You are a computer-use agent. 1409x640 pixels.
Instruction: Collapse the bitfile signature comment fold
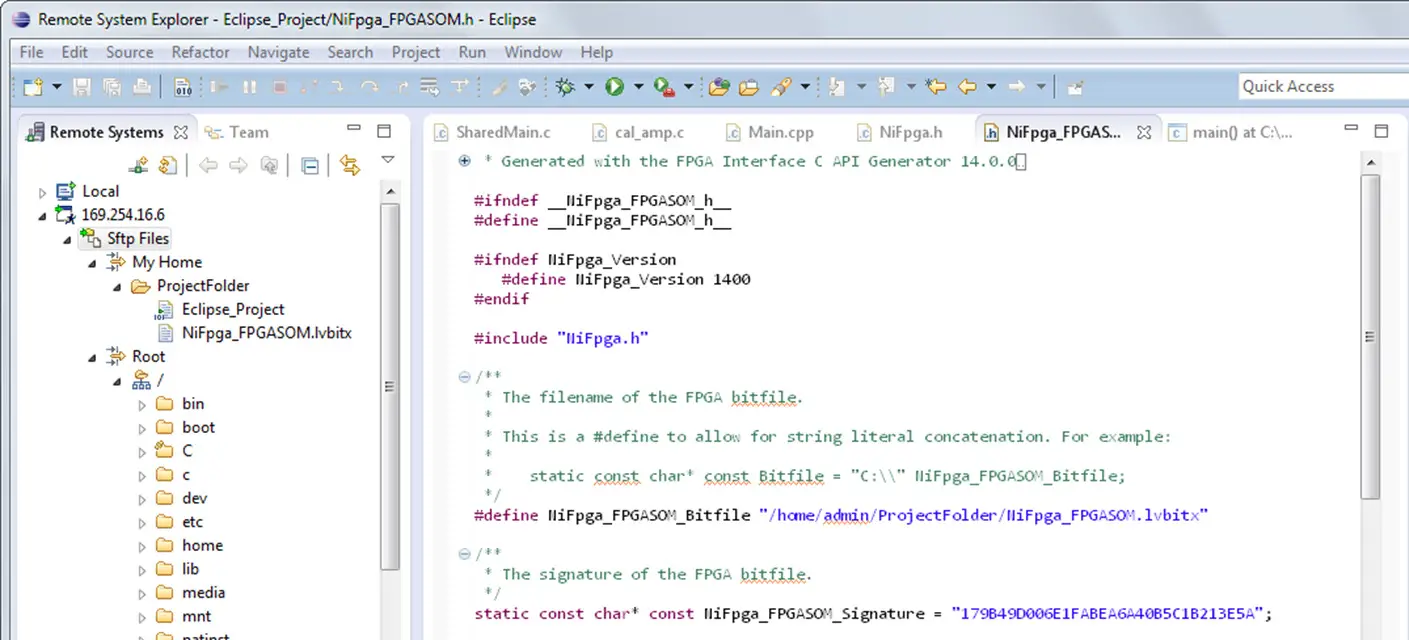[464, 554]
